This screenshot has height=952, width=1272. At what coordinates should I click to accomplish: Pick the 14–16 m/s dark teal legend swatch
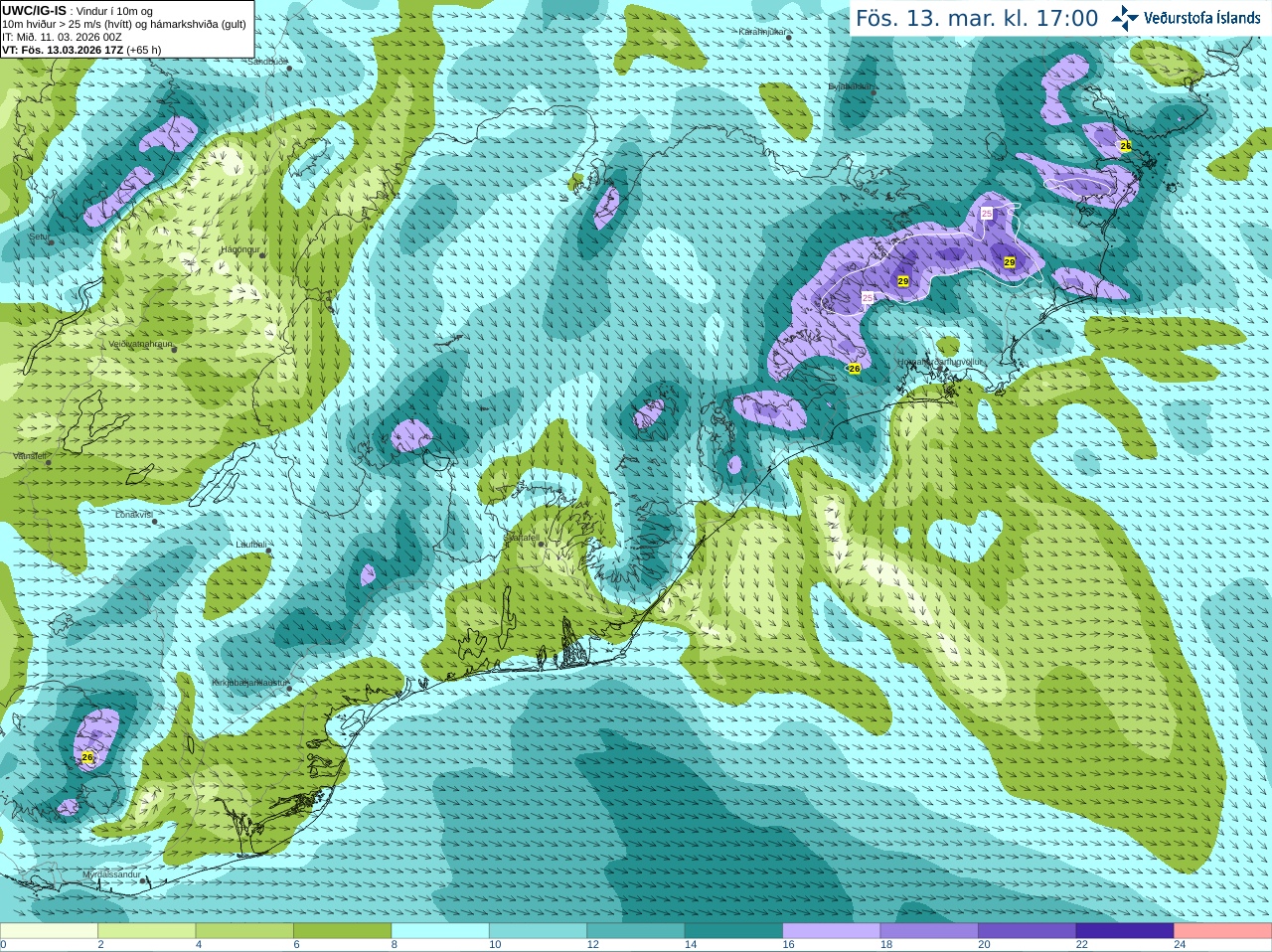(x=733, y=931)
